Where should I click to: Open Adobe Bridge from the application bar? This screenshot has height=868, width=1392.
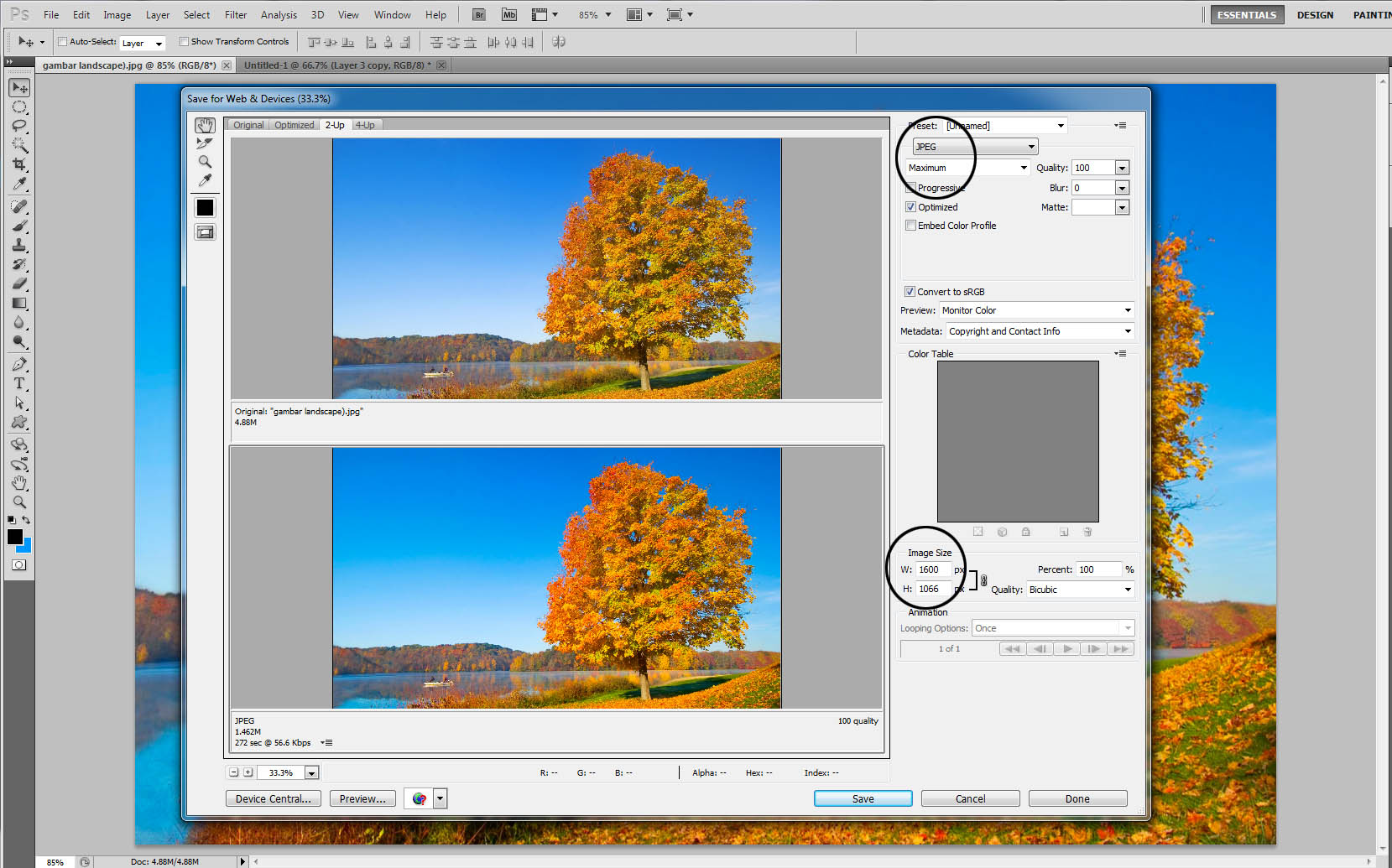click(x=478, y=14)
